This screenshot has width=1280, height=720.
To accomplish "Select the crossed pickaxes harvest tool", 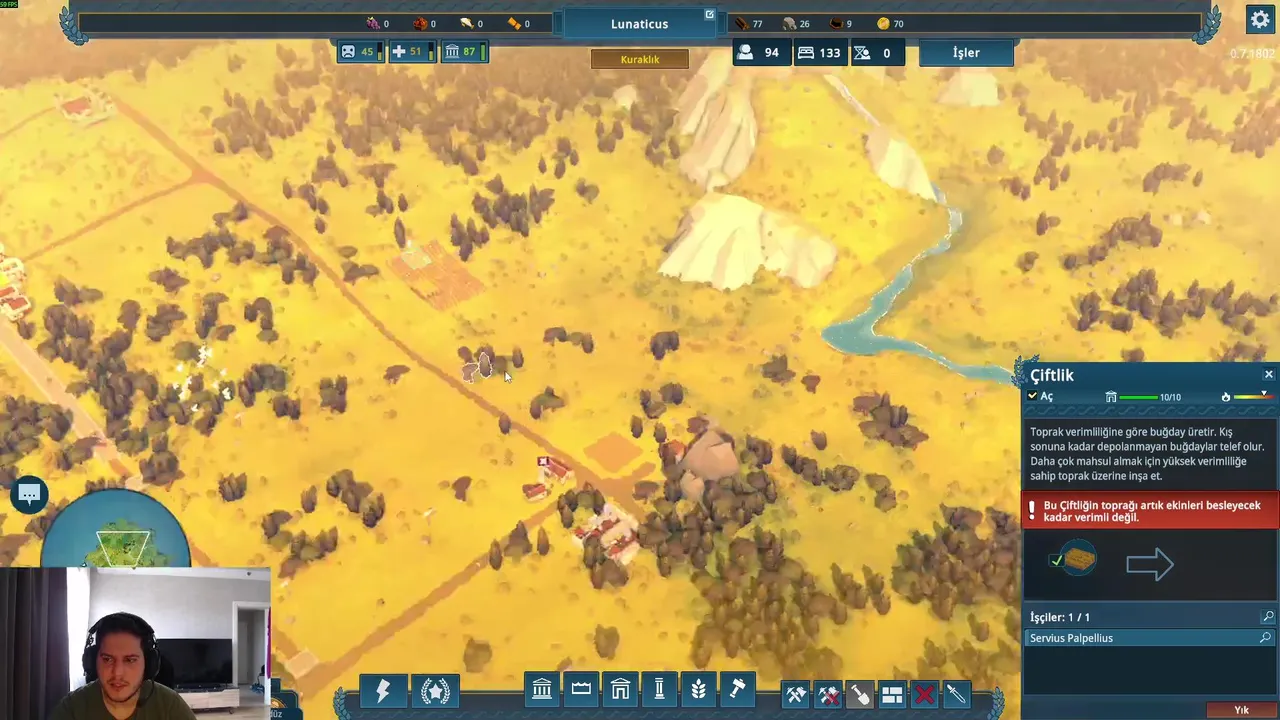I will 796,694.
